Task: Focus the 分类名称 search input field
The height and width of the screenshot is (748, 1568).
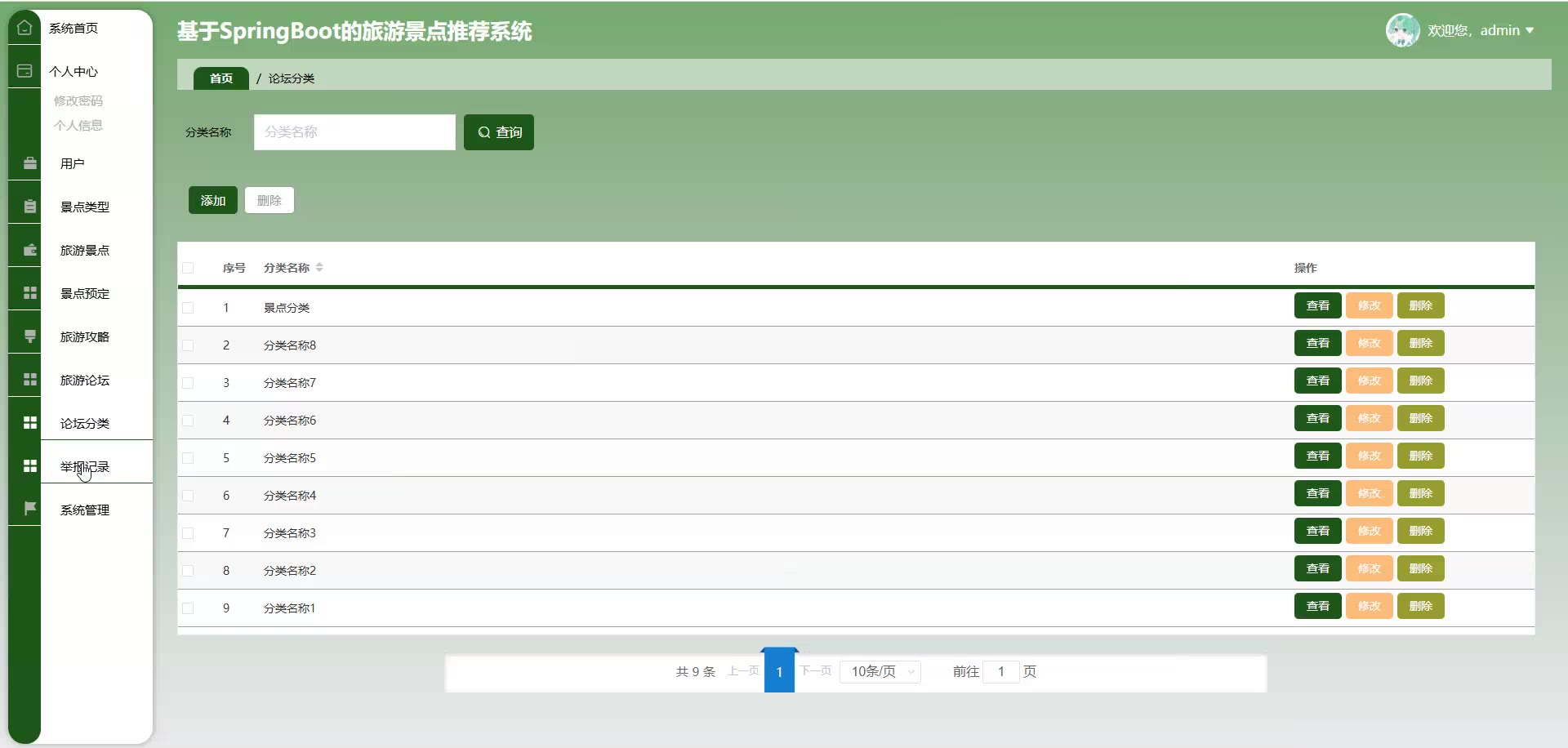Action: click(x=354, y=132)
